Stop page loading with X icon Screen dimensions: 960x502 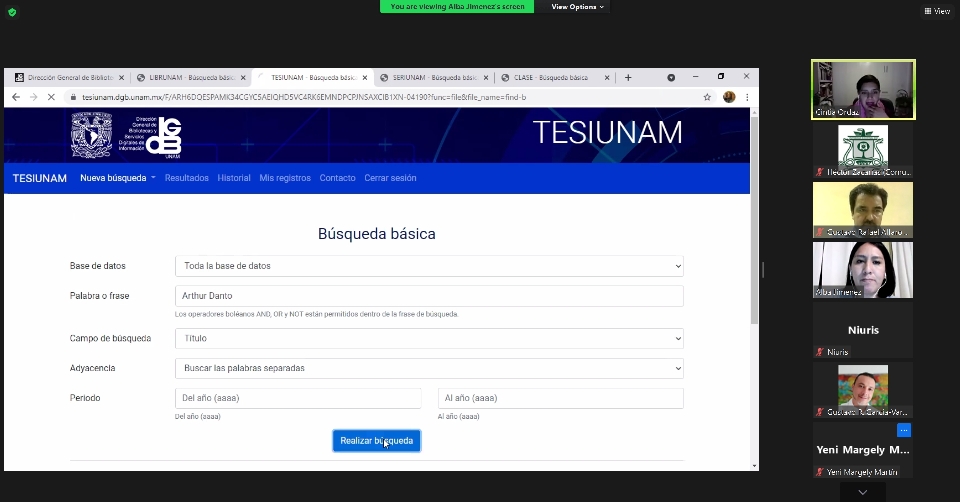[x=51, y=97]
